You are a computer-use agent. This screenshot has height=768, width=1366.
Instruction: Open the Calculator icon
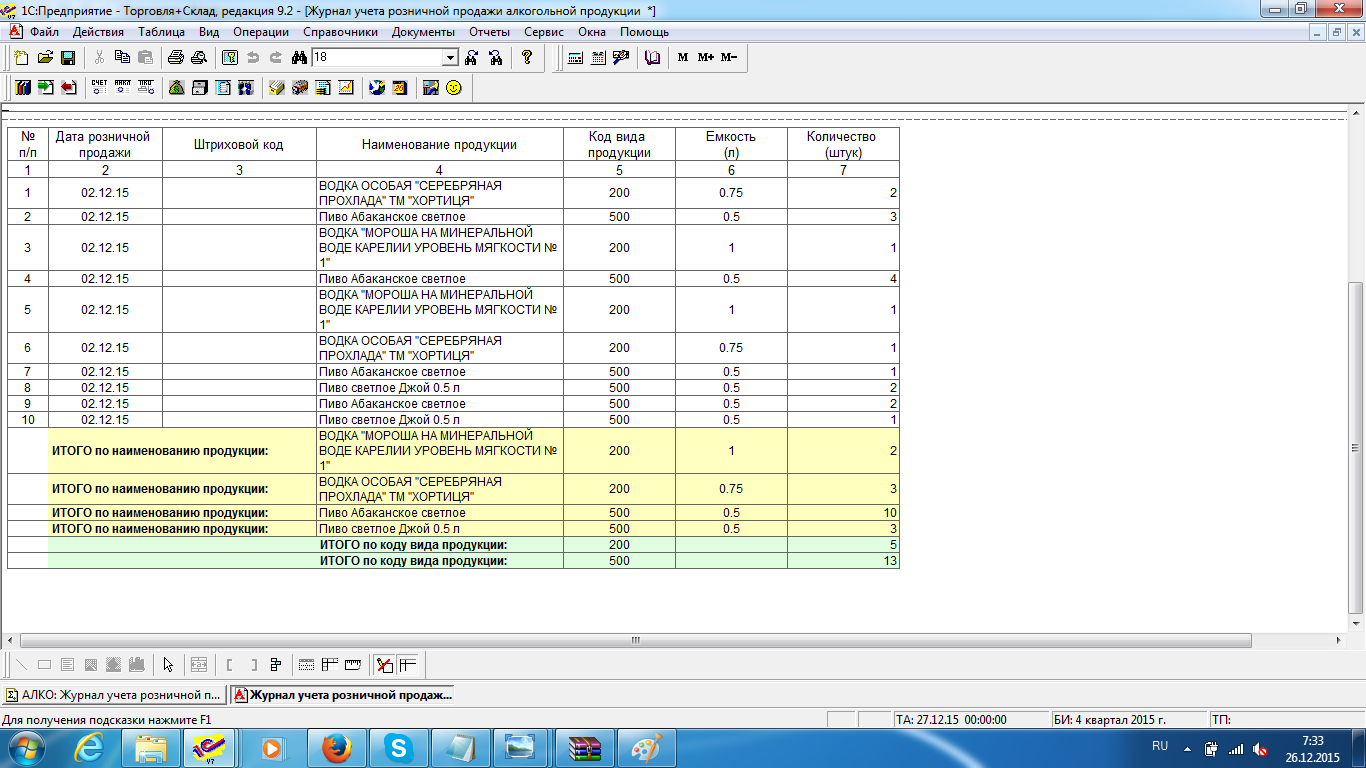pyautogui.click(x=576, y=58)
